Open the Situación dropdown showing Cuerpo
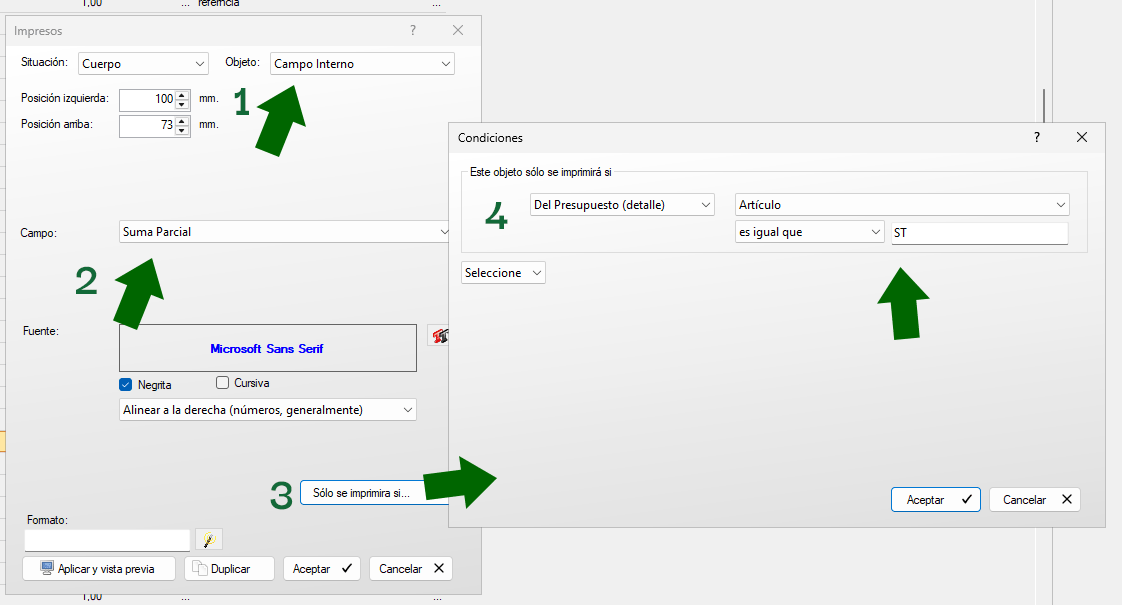This screenshot has width=1122, height=605. [143, 64]
